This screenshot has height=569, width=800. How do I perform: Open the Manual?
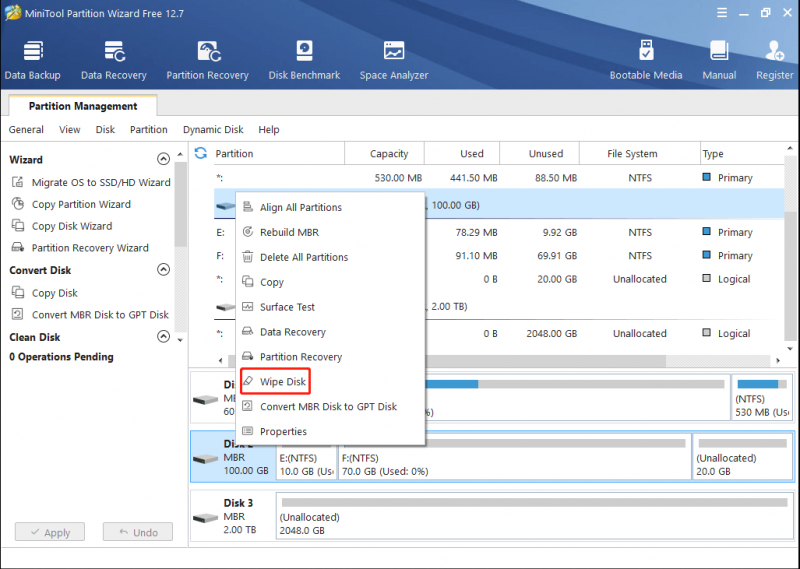[719, 60]
